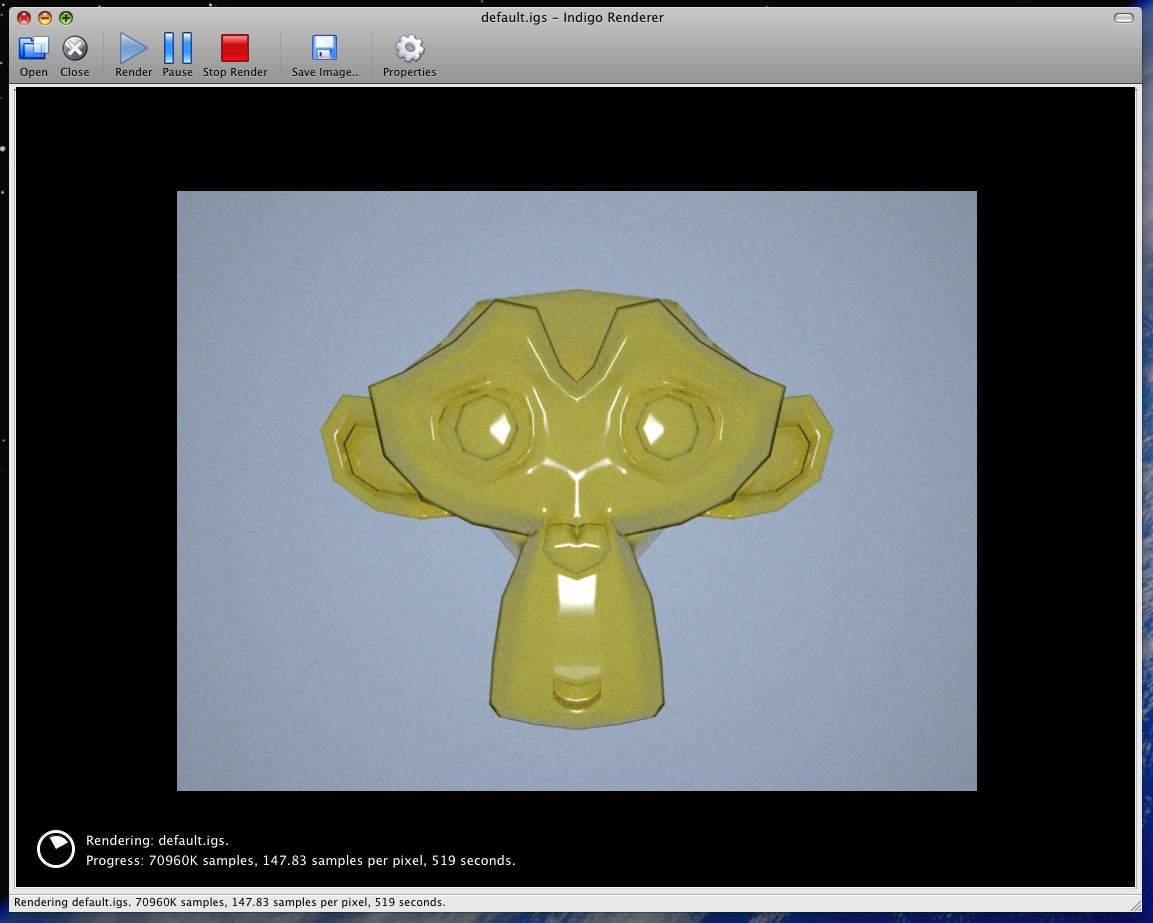The image size is (1153, 923).
Task: Click the bottom status bar rendering text
Action: tap(229, 902)
